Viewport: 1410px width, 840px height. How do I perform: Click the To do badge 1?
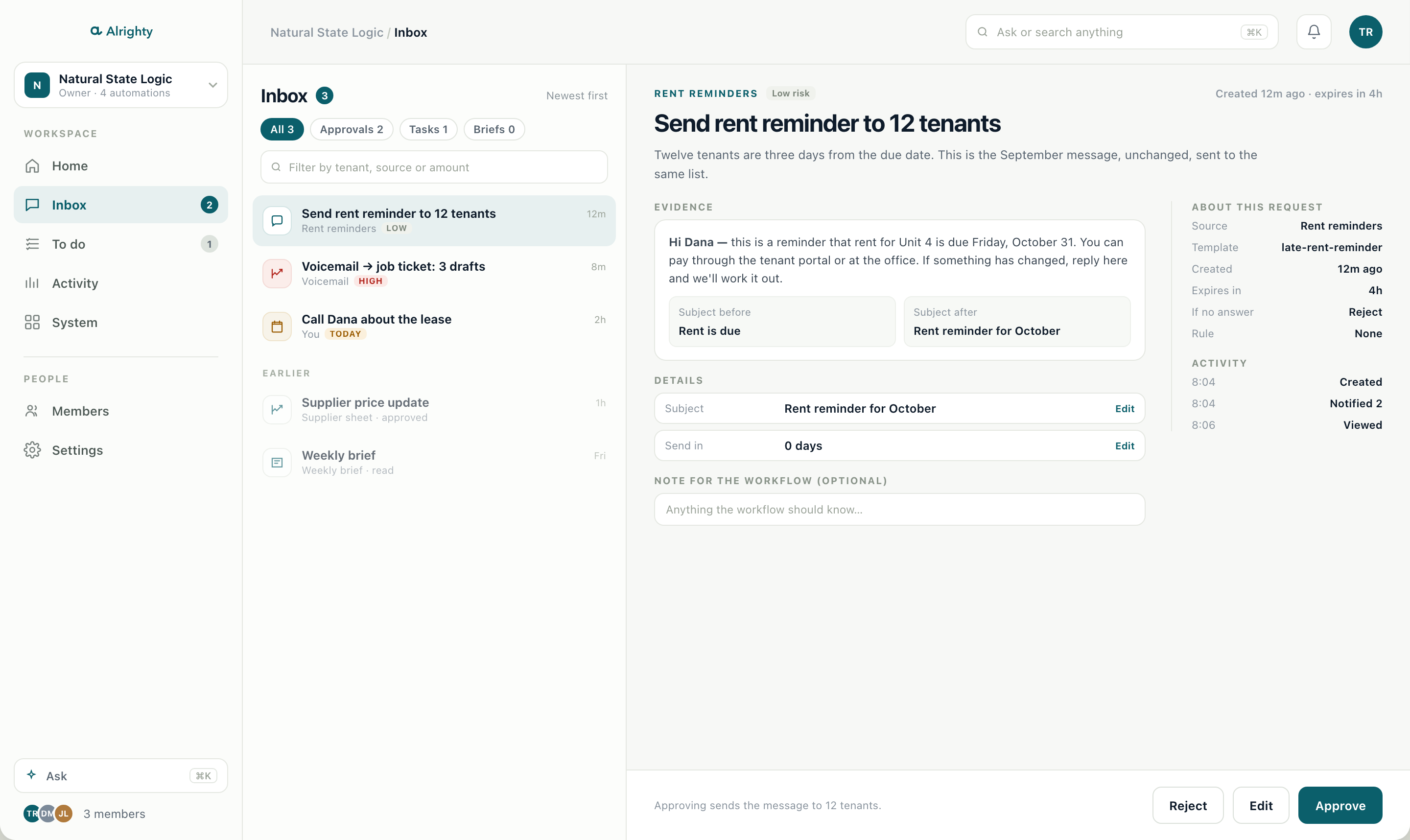[x=210, y=244]
